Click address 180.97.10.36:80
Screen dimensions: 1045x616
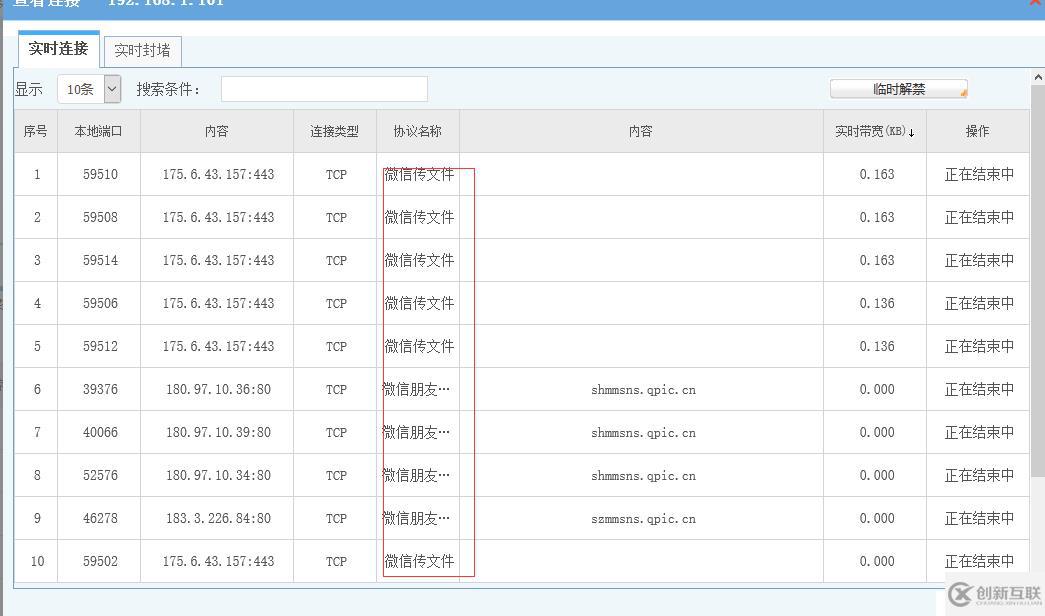(219, 389)
